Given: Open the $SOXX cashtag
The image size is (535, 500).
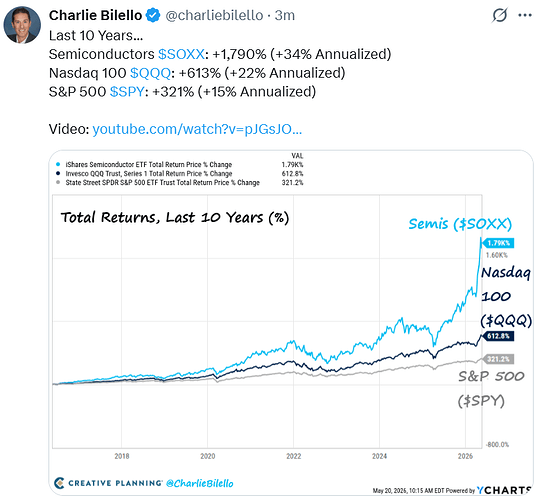Looking at the screenshot, I should [x=181, y=54].
